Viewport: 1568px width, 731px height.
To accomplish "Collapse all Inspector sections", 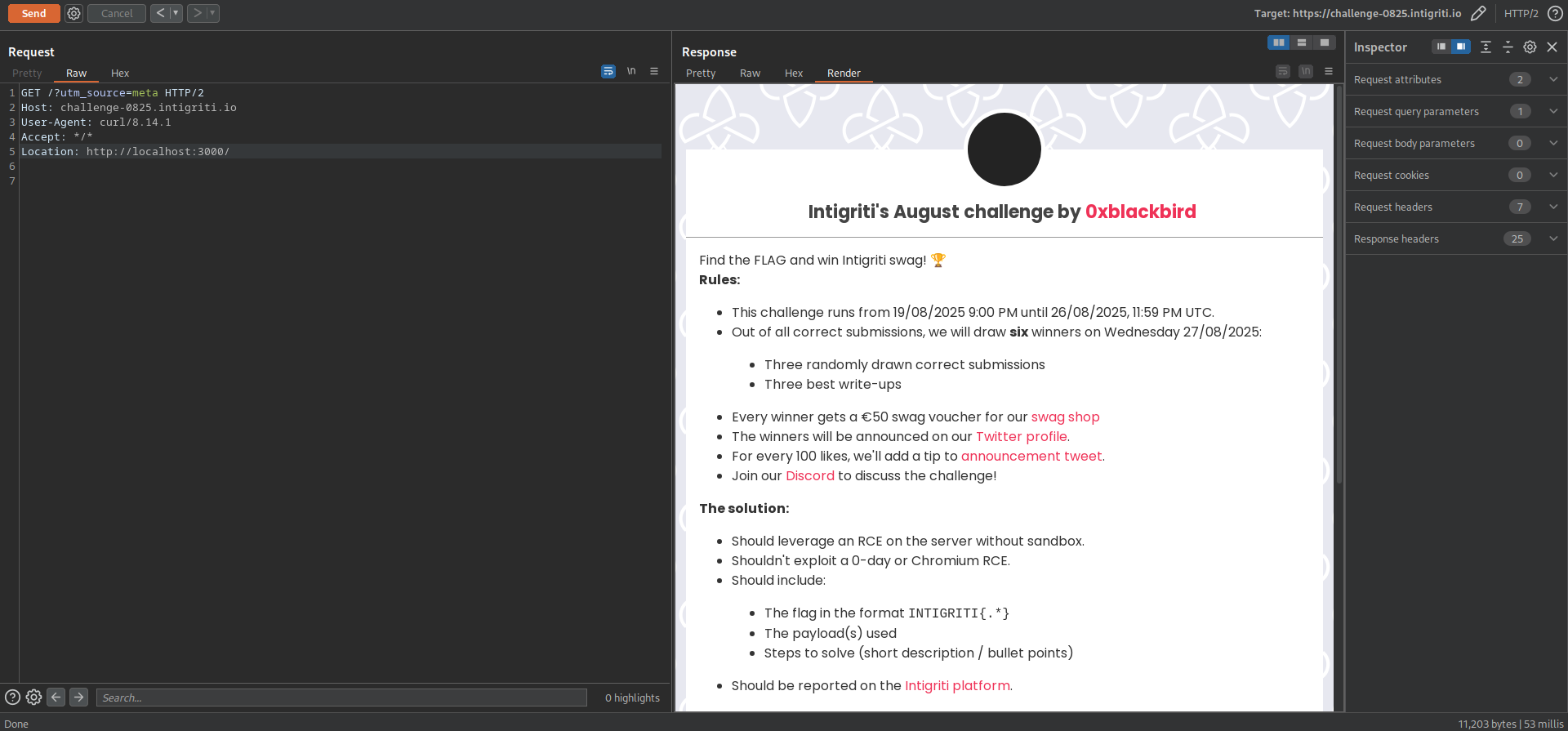I will (x=1508, y=47).
